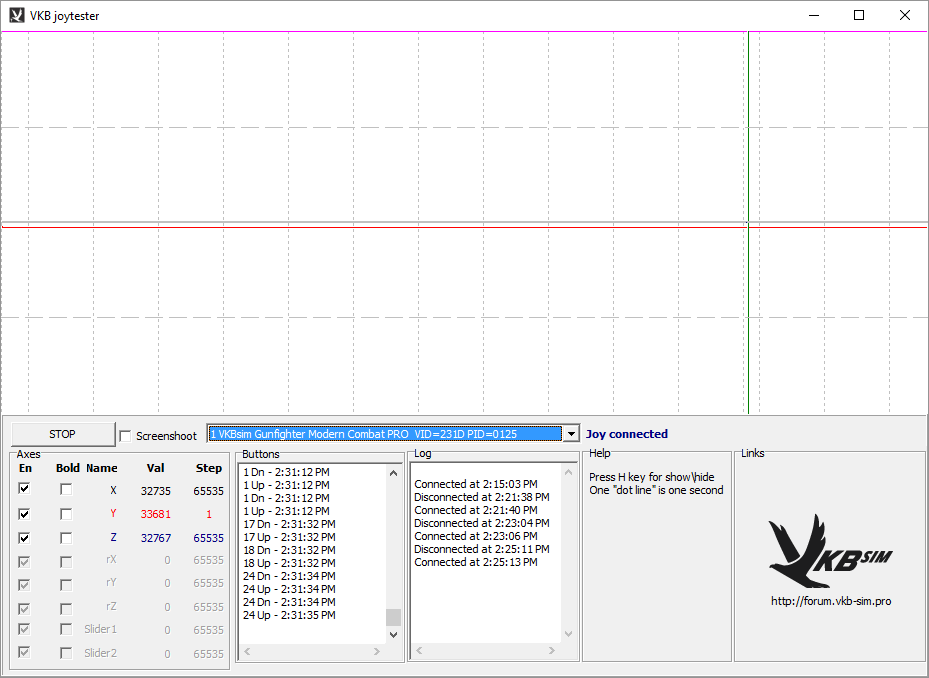929x678 pixels.
Task: Check the Bold box for Y axis
Action: click(x=66, y=514)
